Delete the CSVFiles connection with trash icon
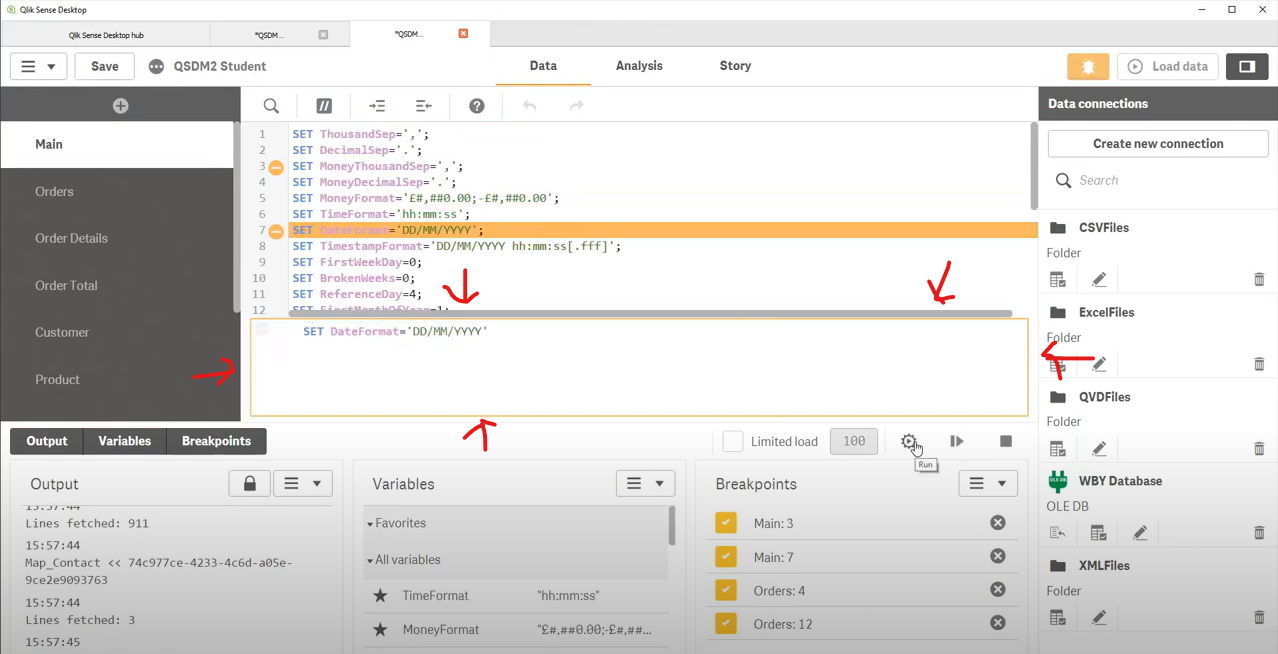Image resolution: width=1278 pixels, height=654 pixels. [x=1259, y=280]
